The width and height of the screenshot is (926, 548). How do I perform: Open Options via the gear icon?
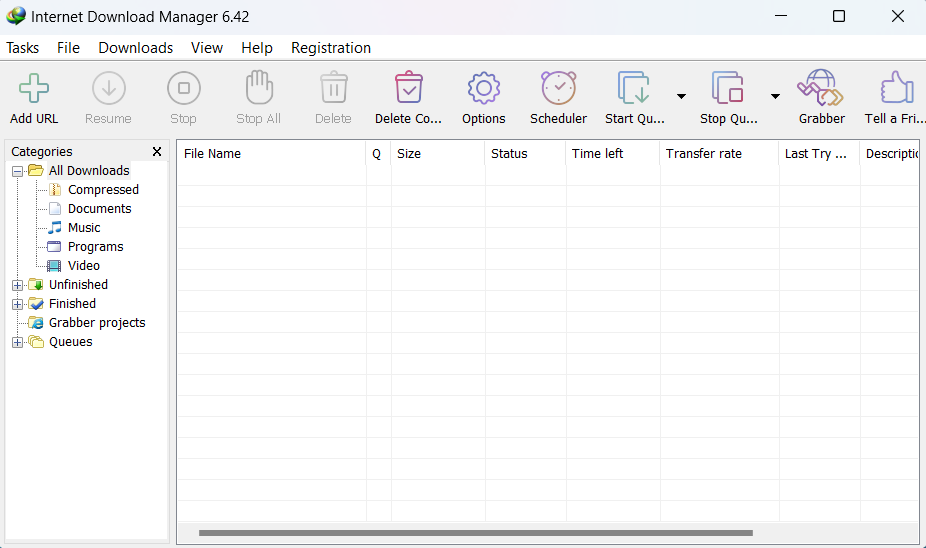[x=484, y=88]
